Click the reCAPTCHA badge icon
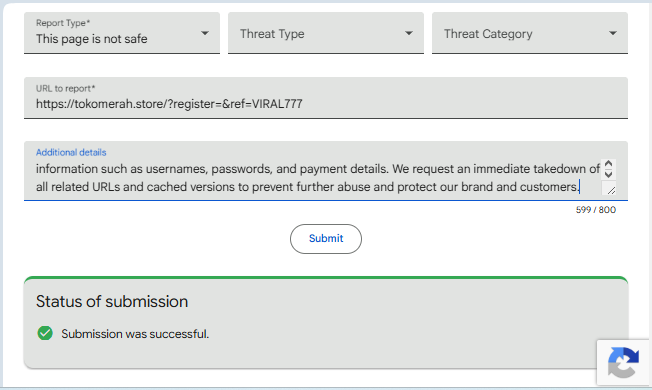This screenshot has width=652, height=390. [x=623, y=363]
